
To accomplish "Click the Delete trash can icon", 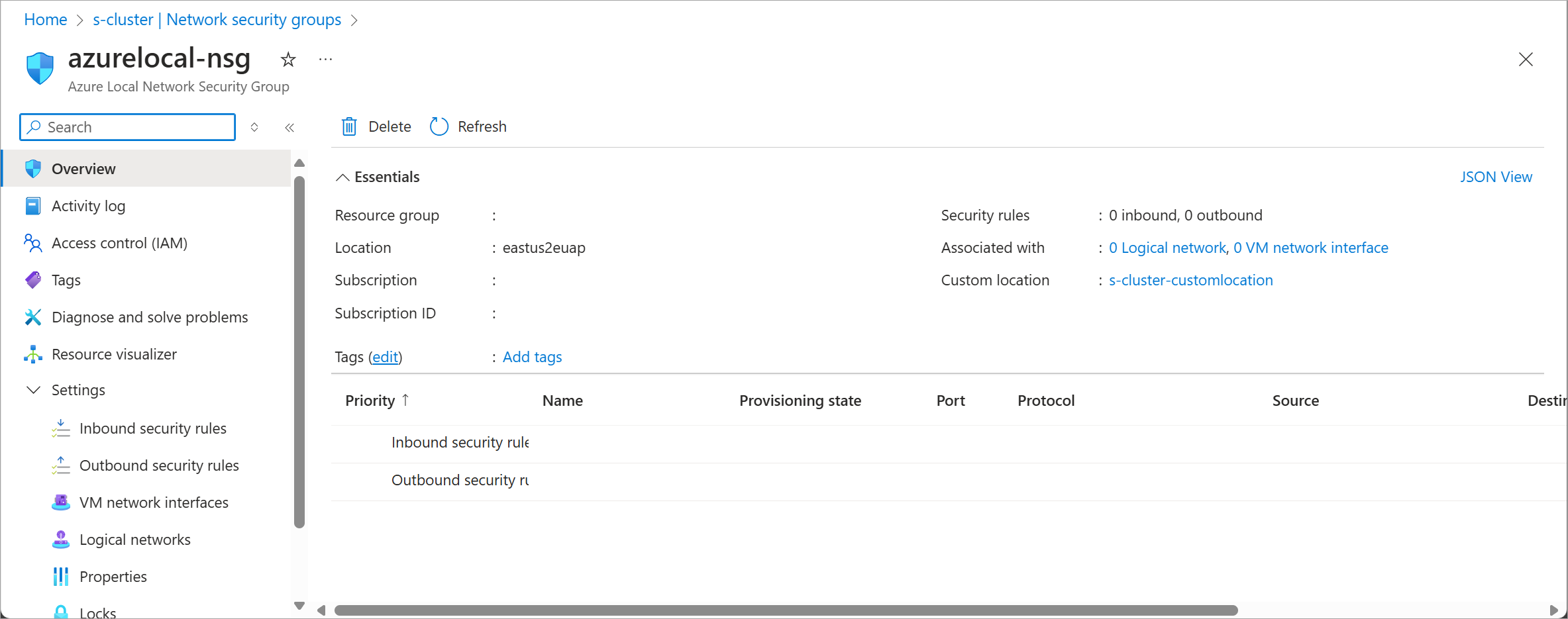I will pyautogui.click(x=349, y=126).
